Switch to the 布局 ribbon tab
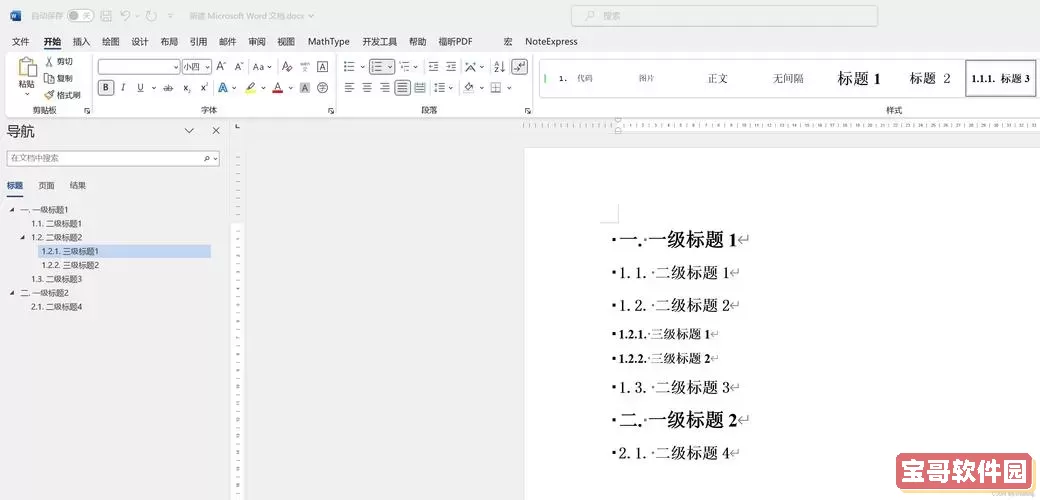 click(x=169, y=42)
